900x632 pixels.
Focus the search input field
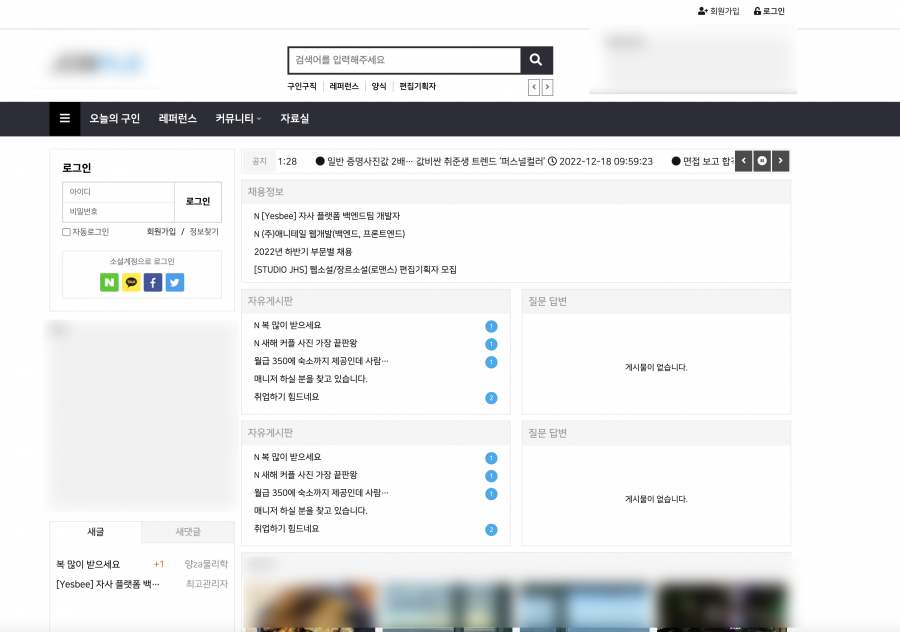click(x=404, y=60)
